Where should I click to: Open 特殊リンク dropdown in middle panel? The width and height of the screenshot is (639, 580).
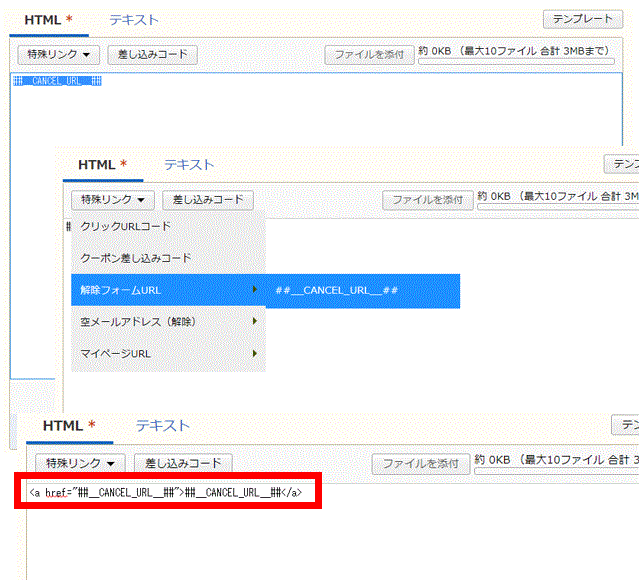[113, 200]
